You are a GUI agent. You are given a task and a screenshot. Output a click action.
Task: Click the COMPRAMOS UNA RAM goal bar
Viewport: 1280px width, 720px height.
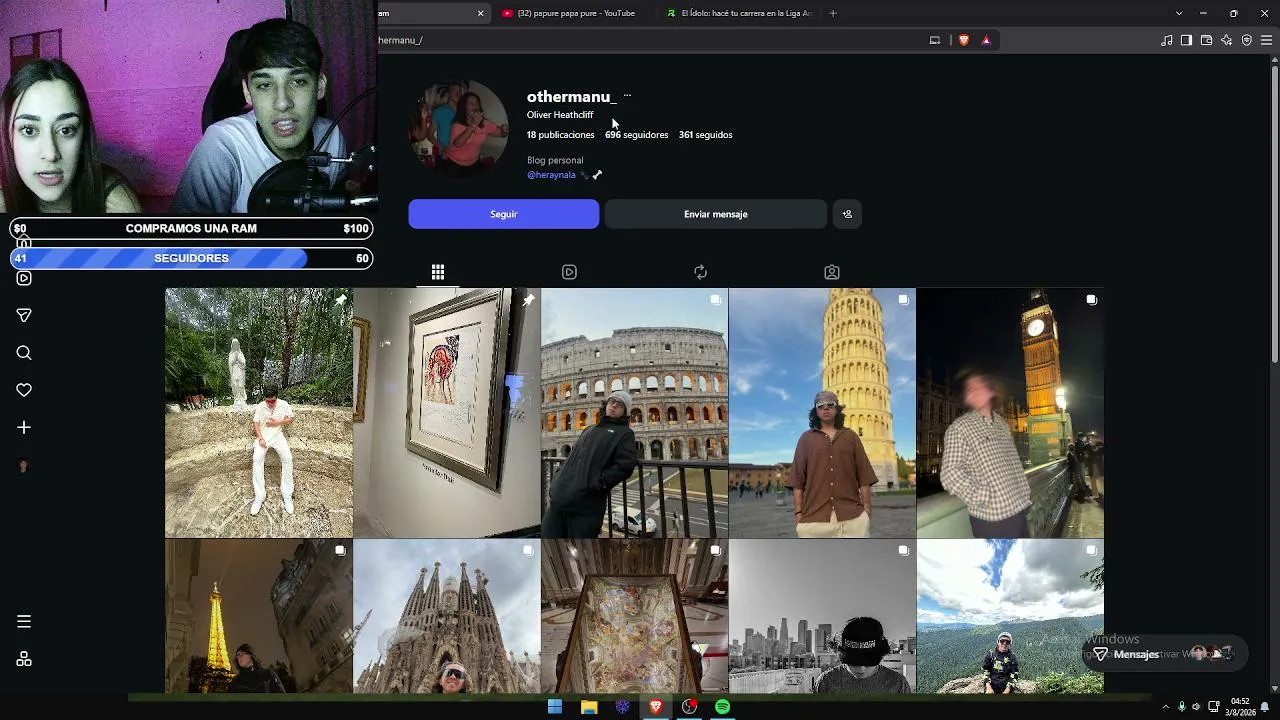click(x=191, y=228)
